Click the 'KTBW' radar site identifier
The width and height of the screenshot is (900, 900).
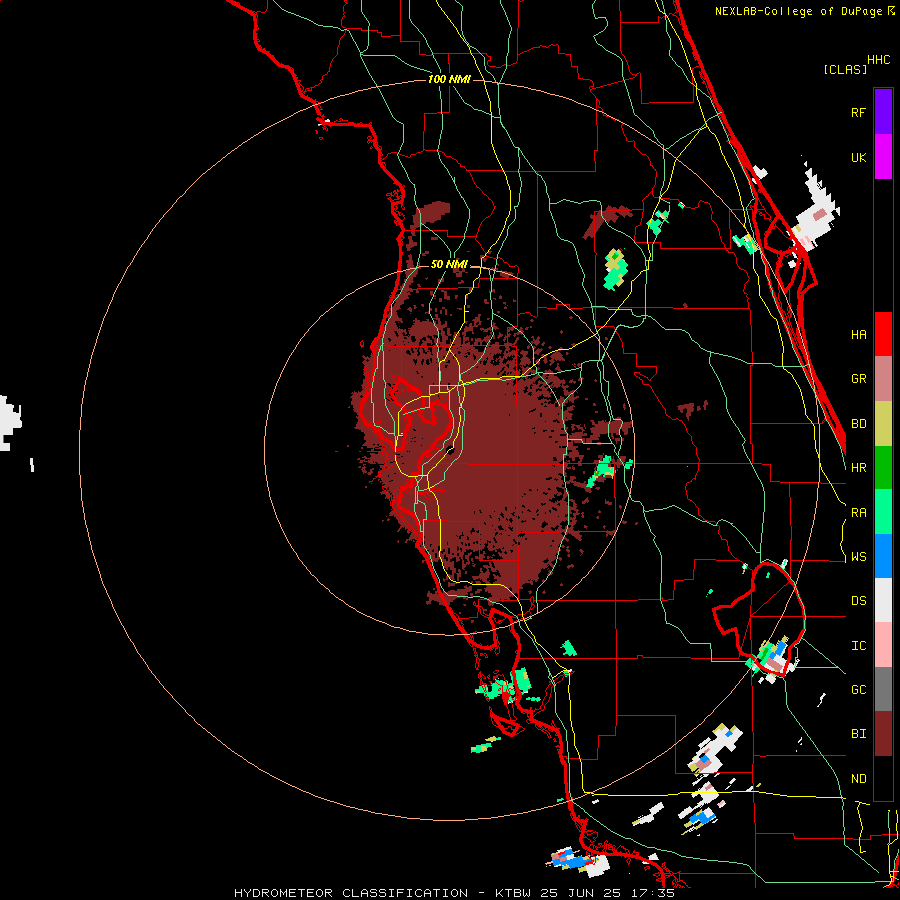[x=513, y=893]
